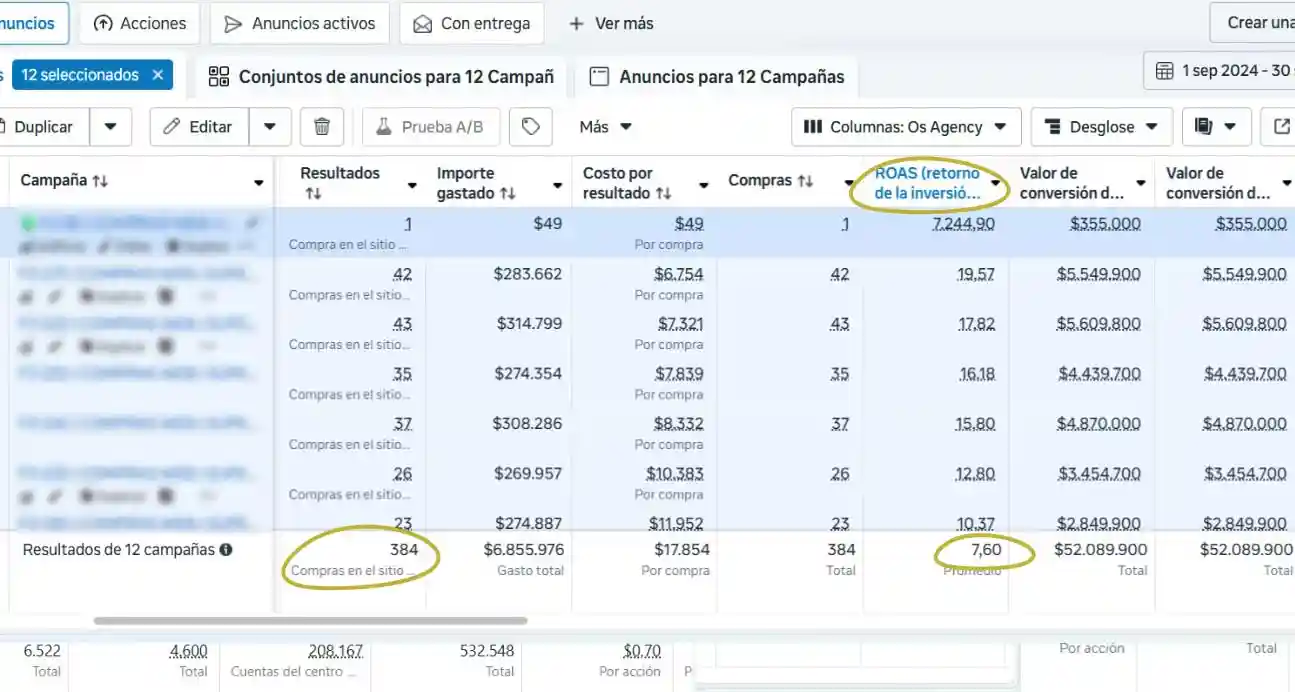Expand the Duplicar dropdown arrow
Viewport: 1295px width, 692px height.
tap(111, 127)
